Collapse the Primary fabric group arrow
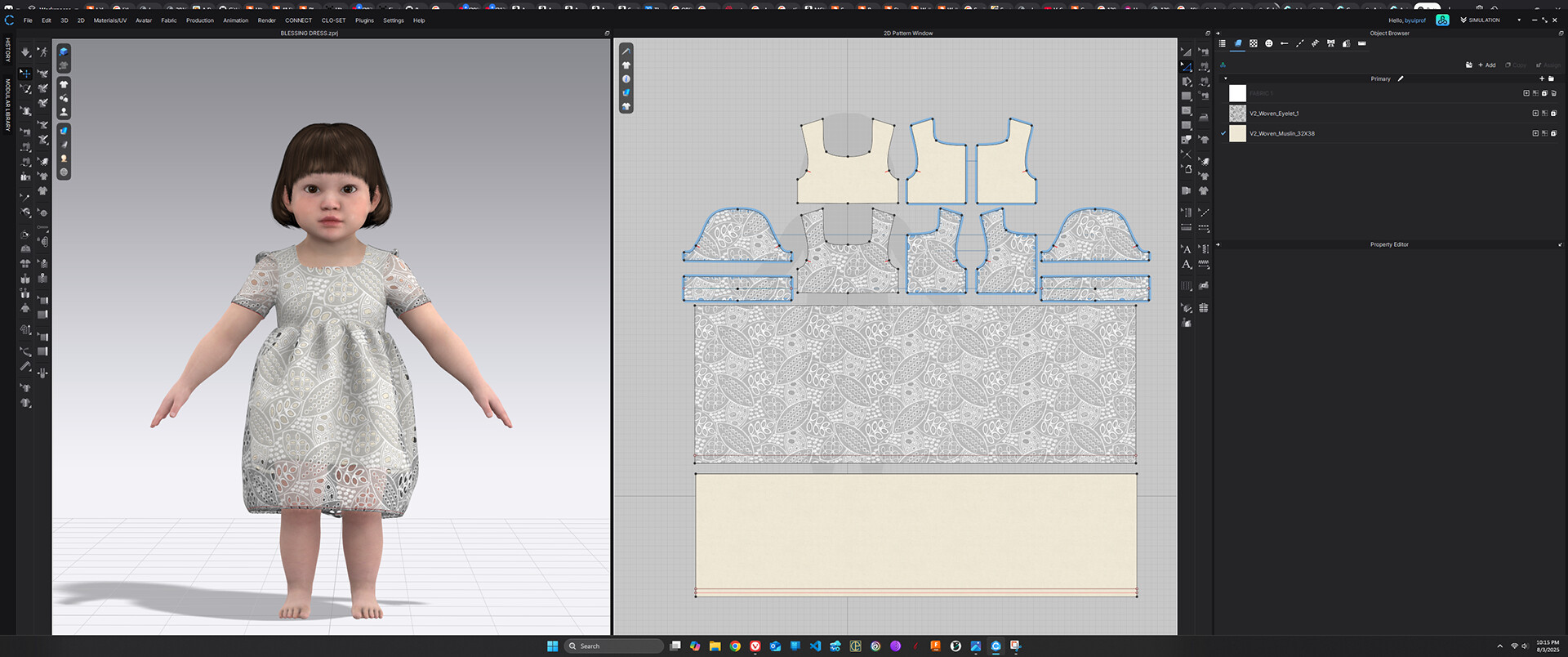Viewport: 1568px width, 657px height. click(x=1225, y=78)
